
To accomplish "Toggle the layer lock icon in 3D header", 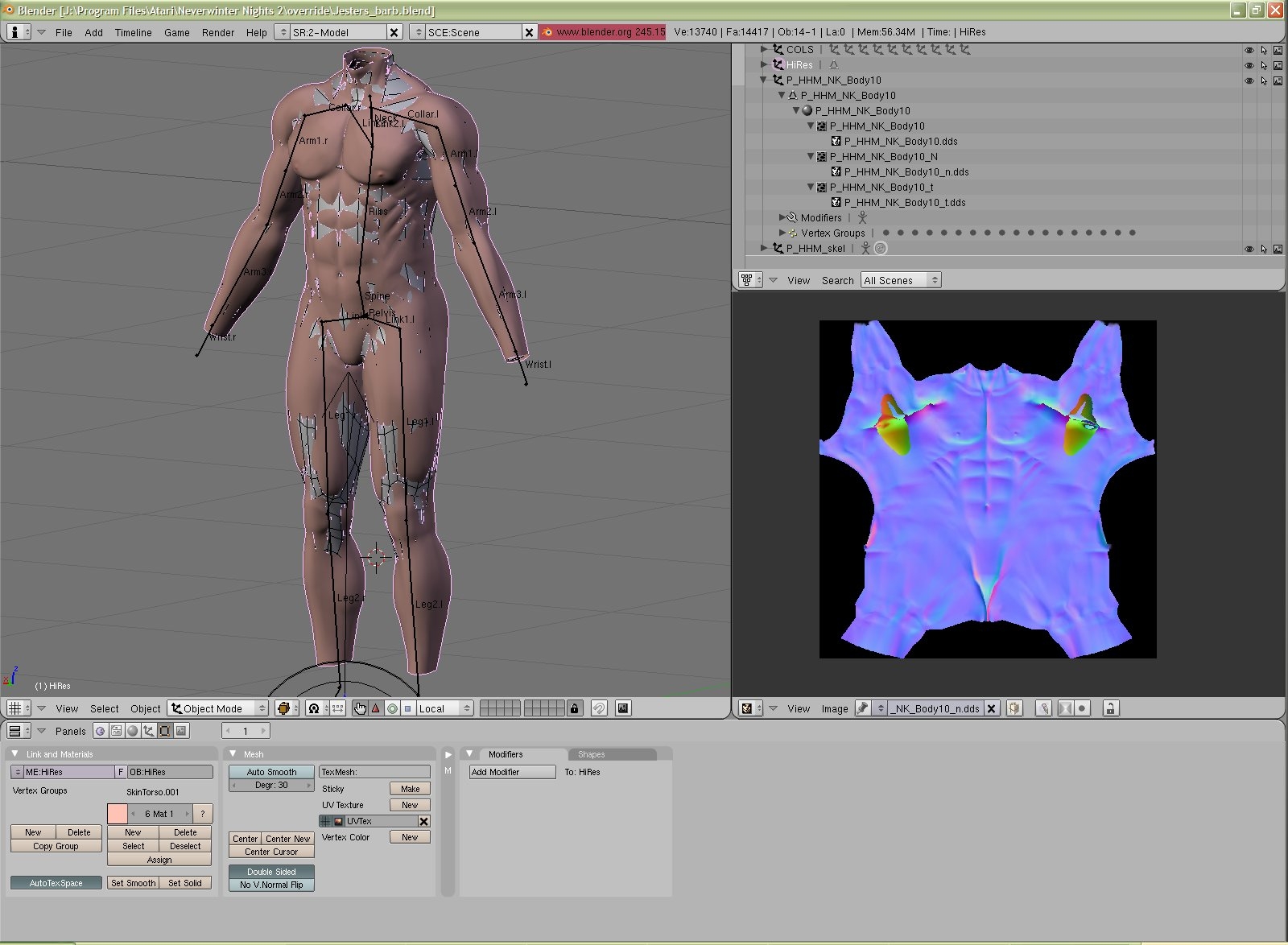I will coord(574,708).
